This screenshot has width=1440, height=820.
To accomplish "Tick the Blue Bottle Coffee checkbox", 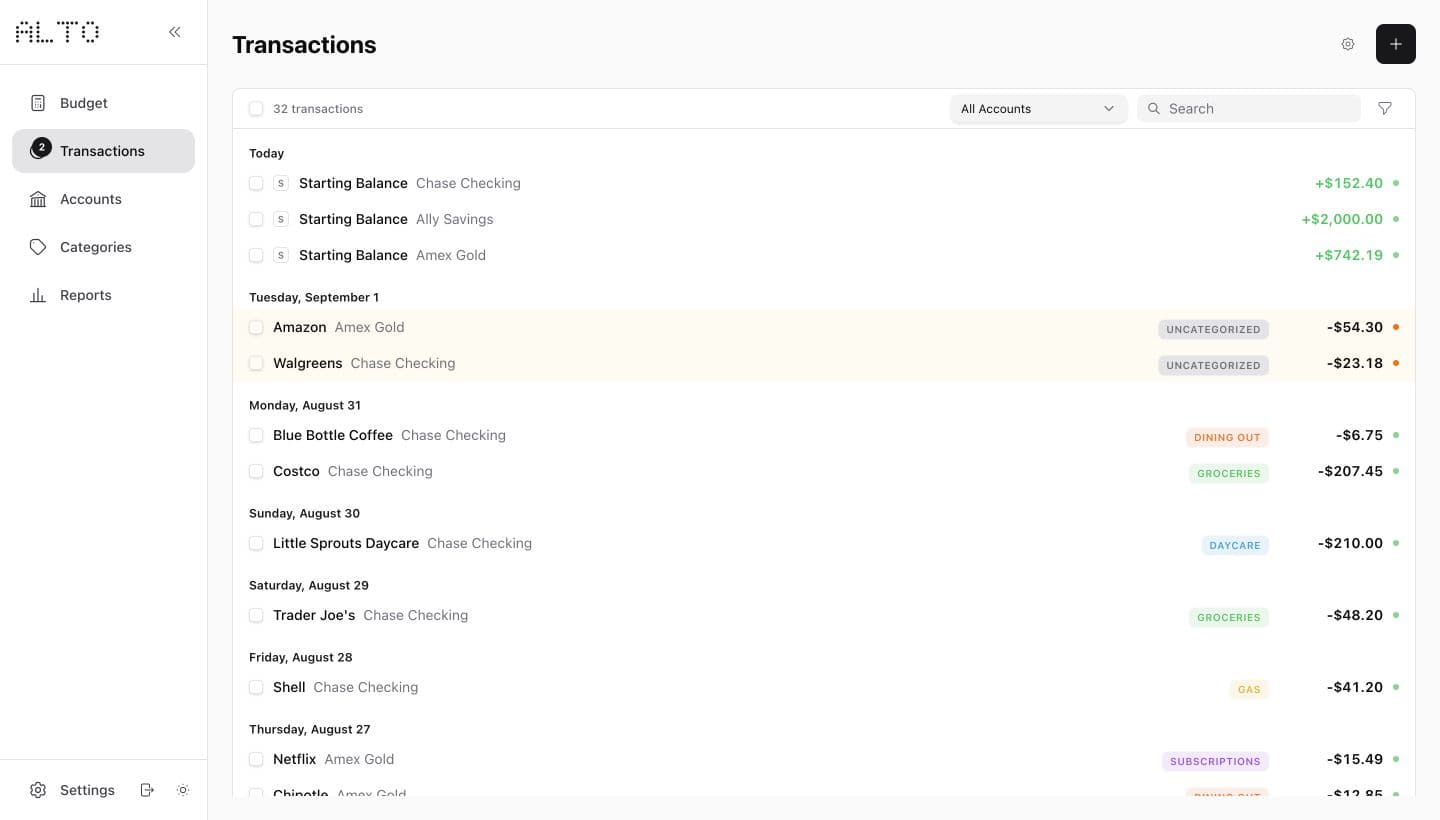I will click(x=256, y=435).
